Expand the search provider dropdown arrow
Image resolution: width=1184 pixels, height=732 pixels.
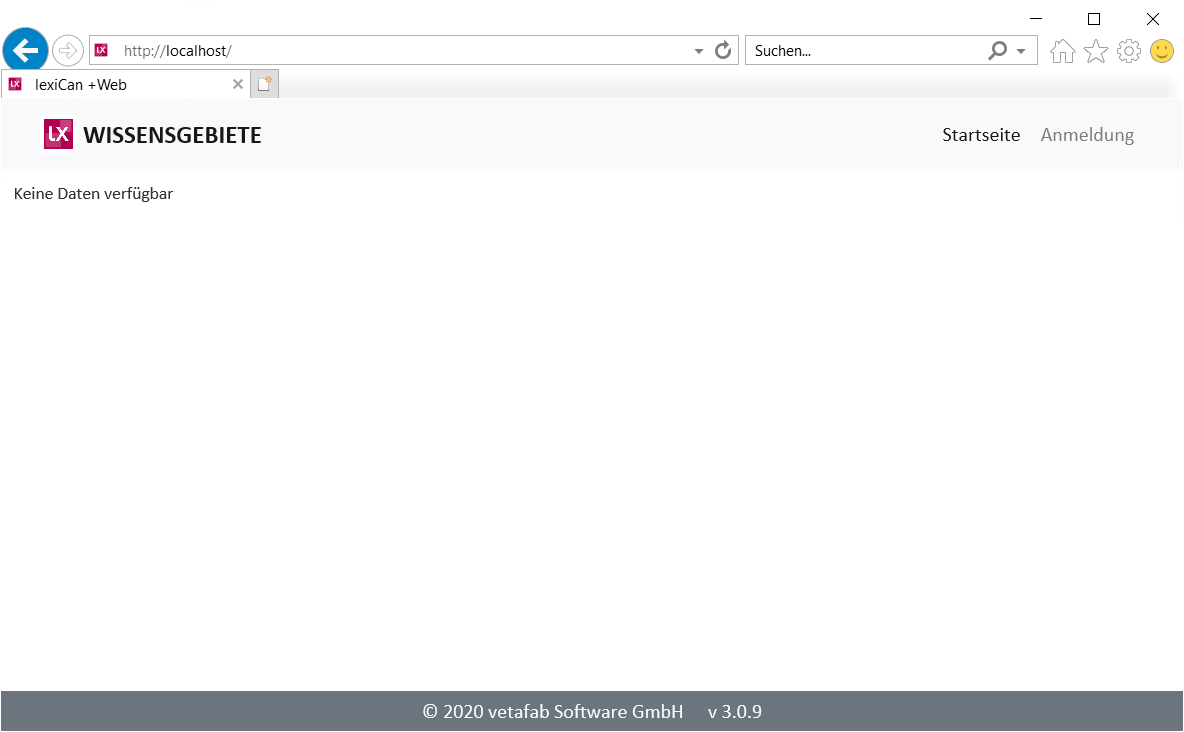(1021, 51)
